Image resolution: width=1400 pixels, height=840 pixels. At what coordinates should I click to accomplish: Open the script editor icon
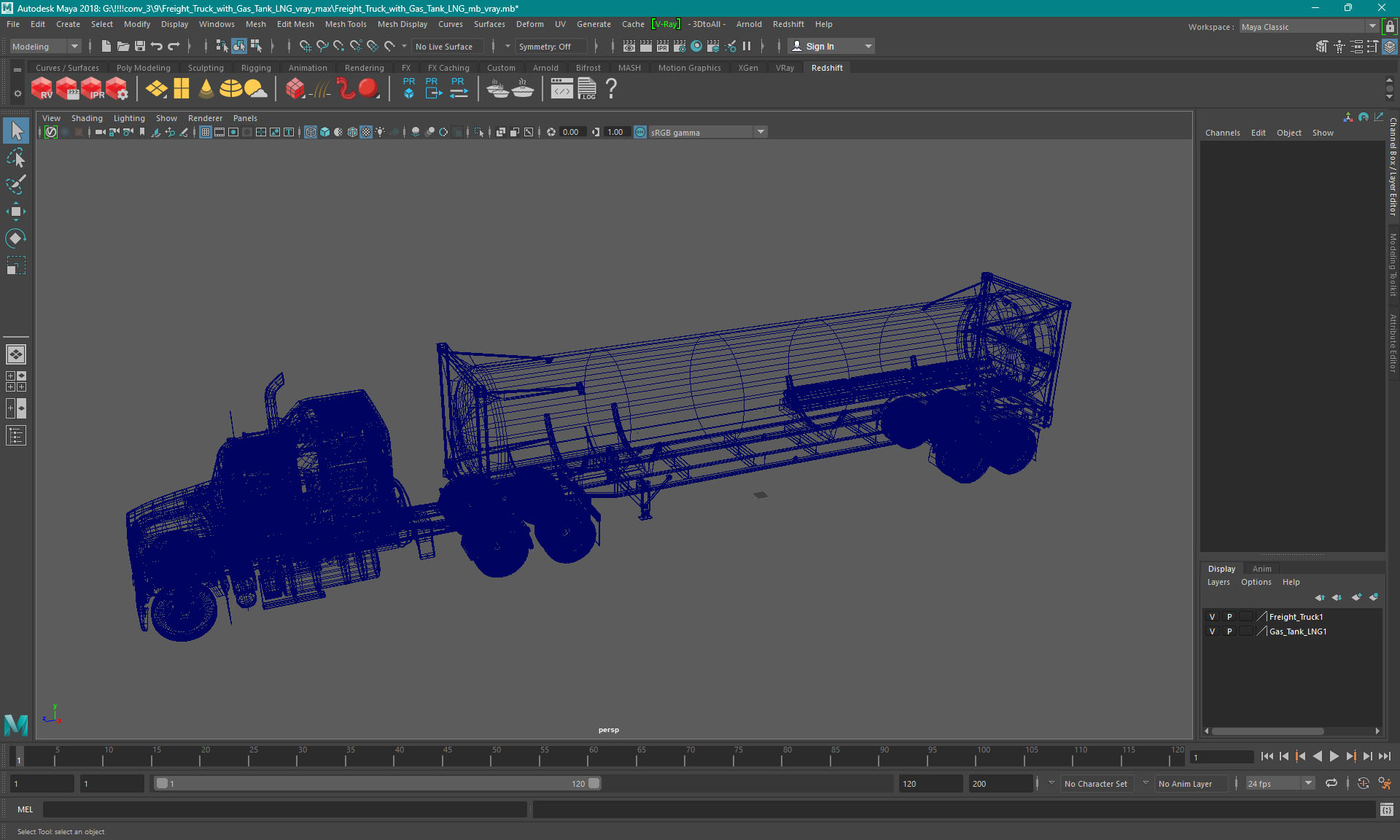click(x=1386, y=809)
